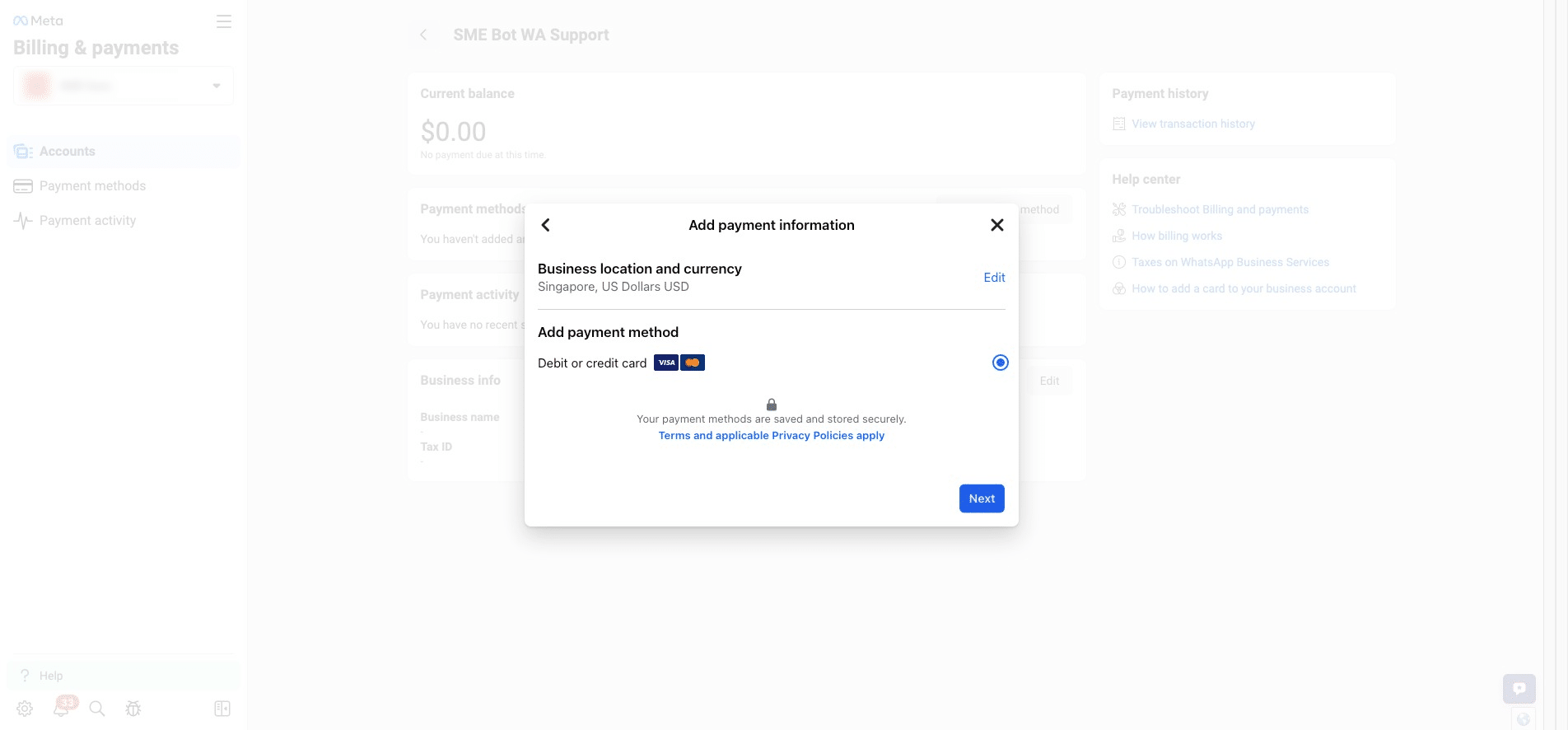
Task: Open Troubleshoot Billing and payments link
Action: point(1220,209)
